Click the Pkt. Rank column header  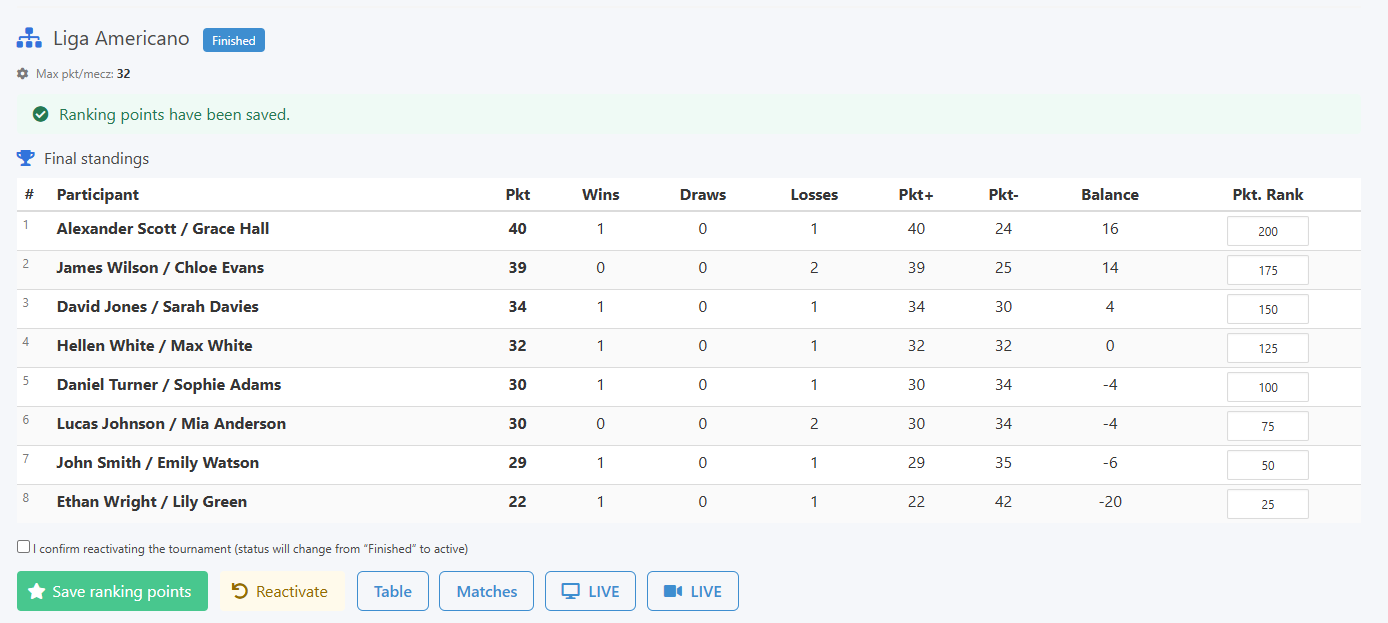click(x=1268, y=195)
